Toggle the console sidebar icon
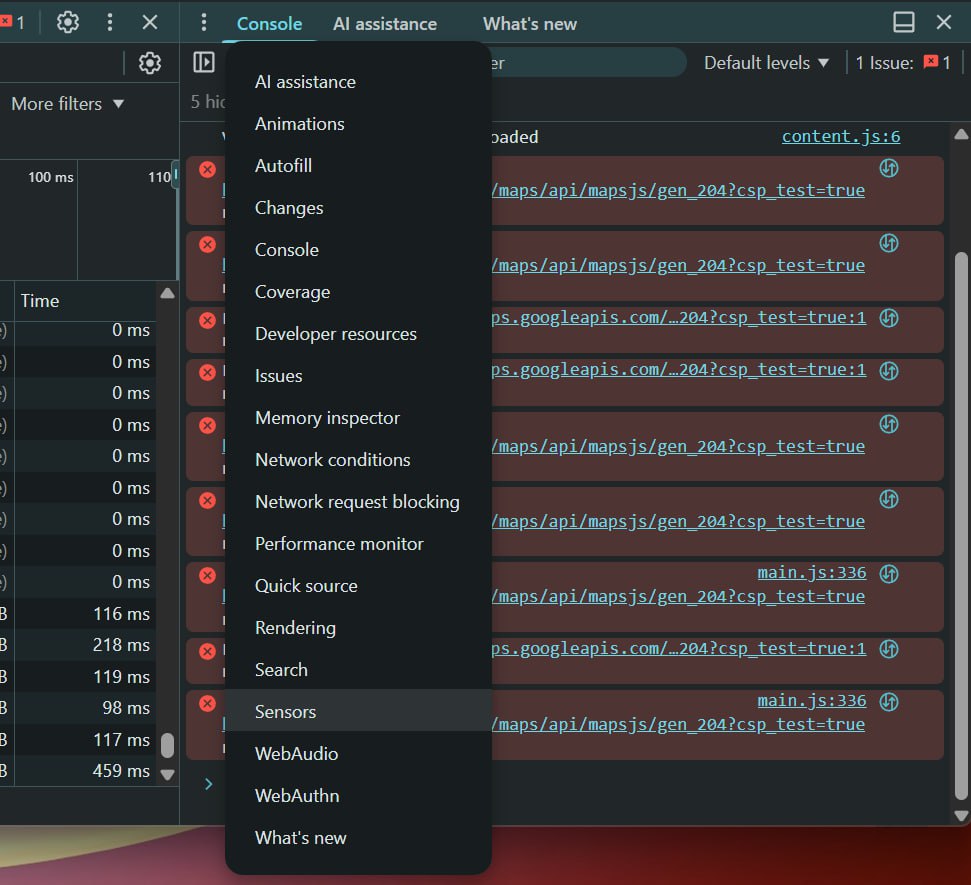The image size is (971, 885). [x=204, y=62]
